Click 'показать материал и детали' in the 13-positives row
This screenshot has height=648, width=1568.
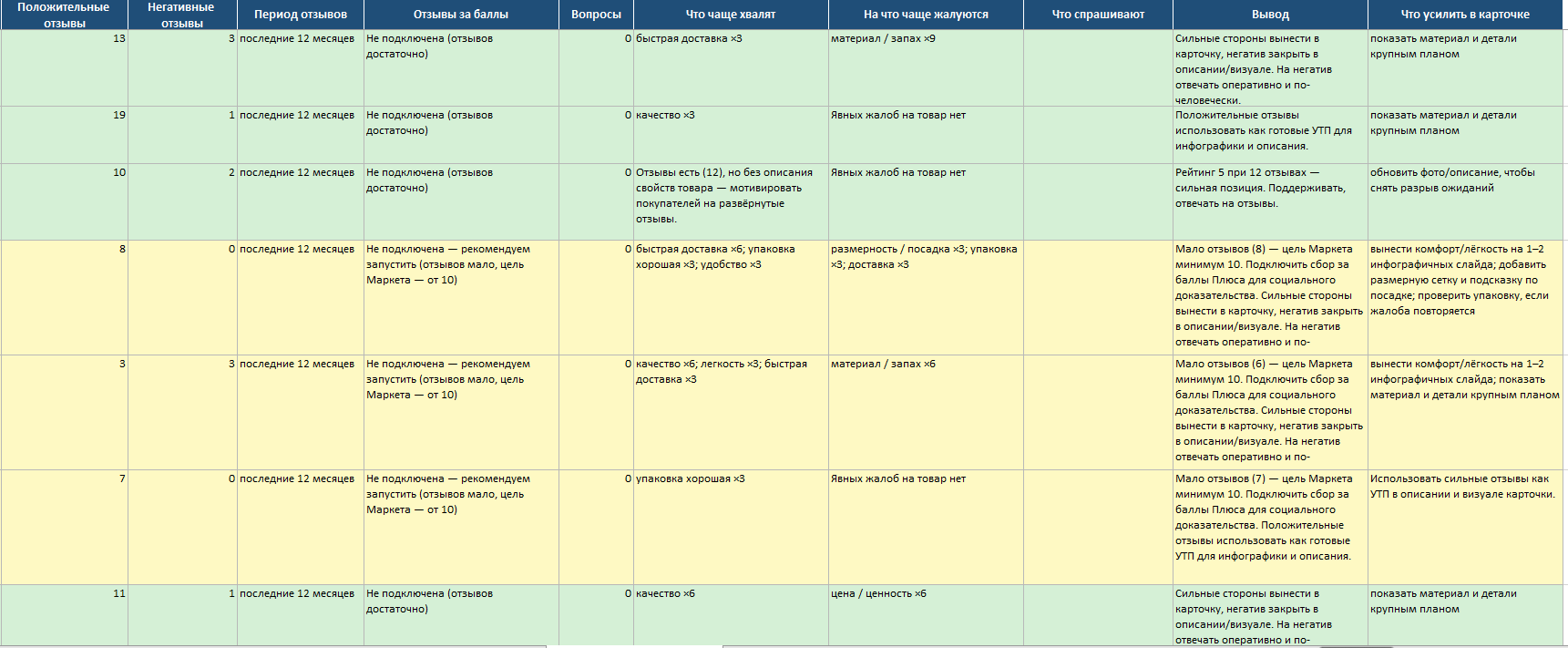coord(1465,68)
